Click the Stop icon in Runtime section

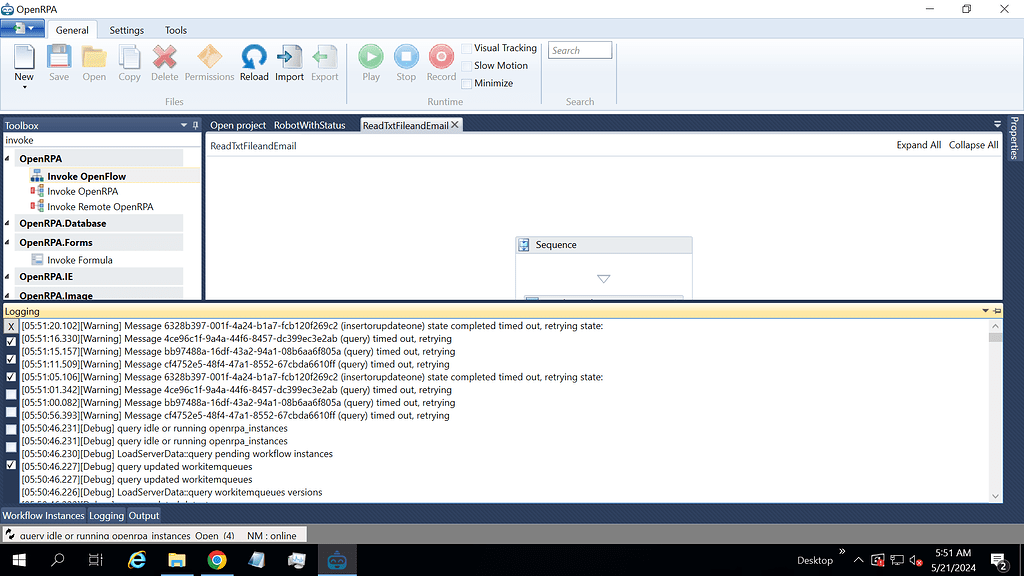406,58
